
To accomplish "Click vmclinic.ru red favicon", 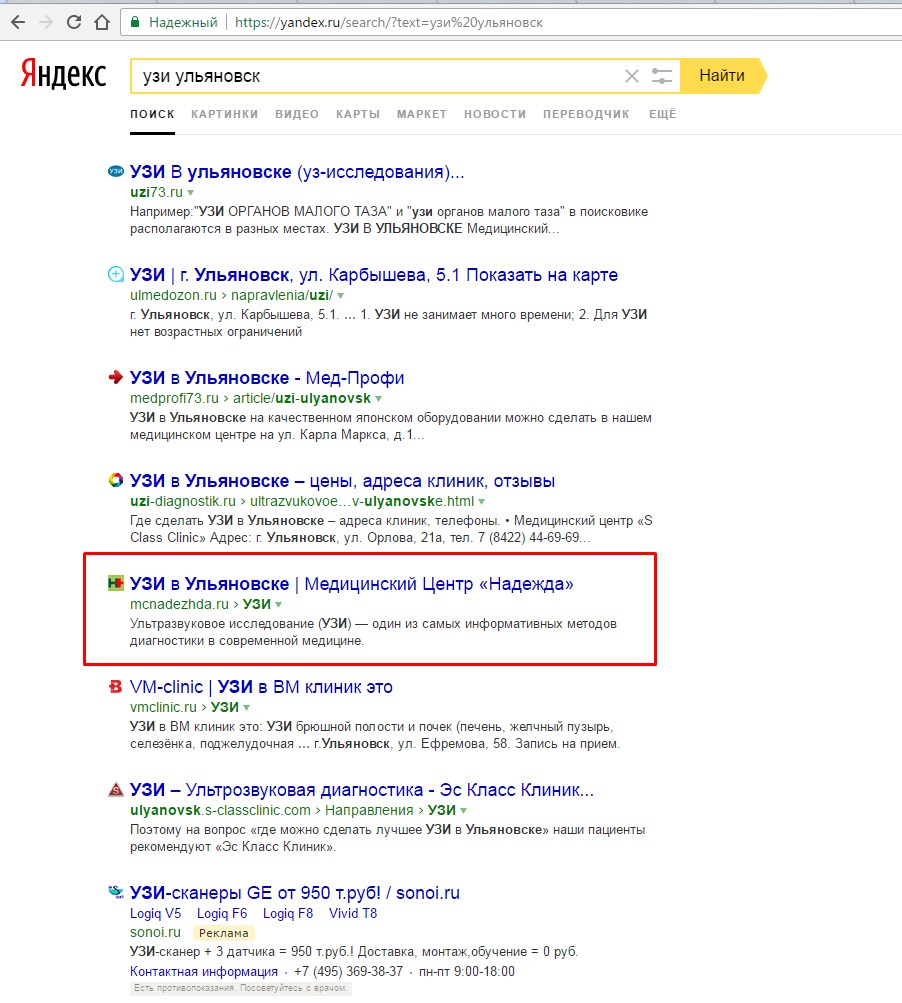I will [x=116, y=686].
